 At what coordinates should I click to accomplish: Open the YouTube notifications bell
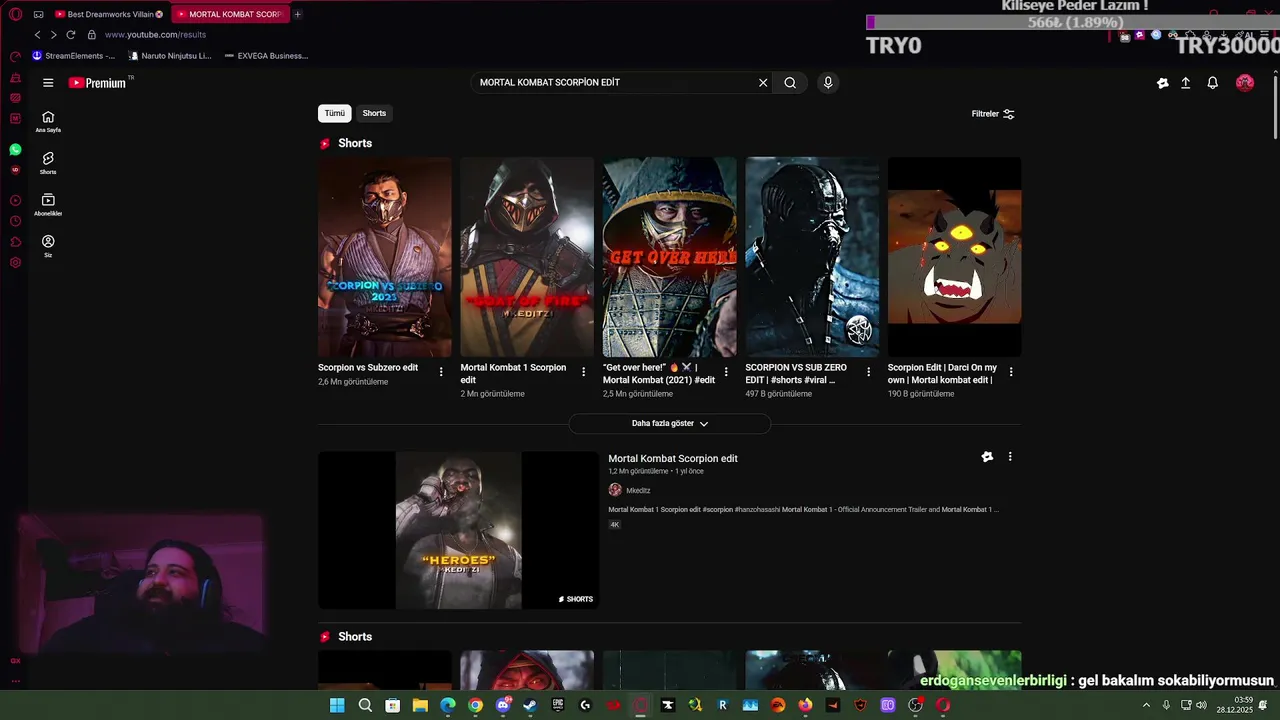coord(1212,83)
